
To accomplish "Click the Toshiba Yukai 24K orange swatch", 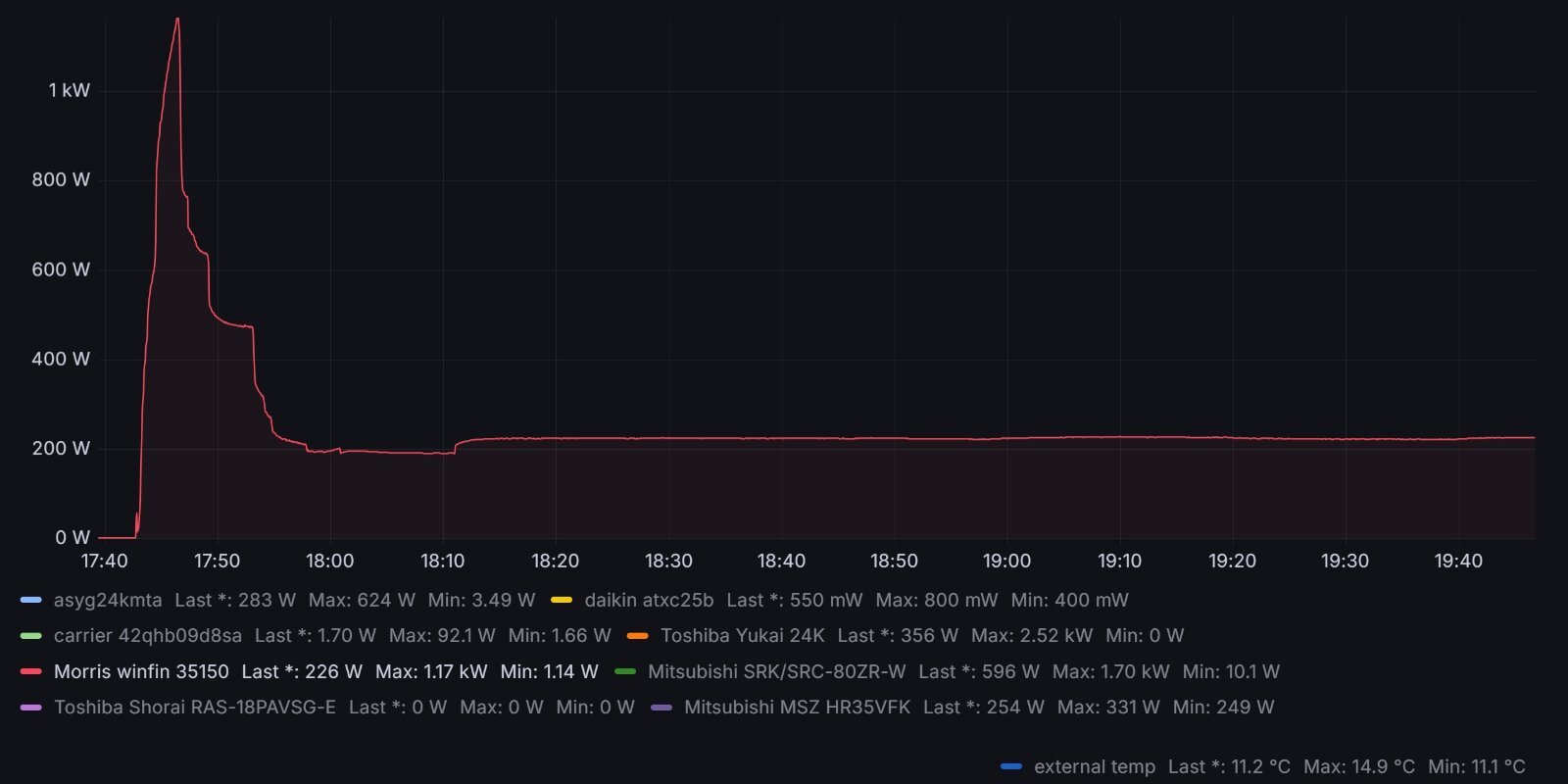I will [x=638, y=636].
